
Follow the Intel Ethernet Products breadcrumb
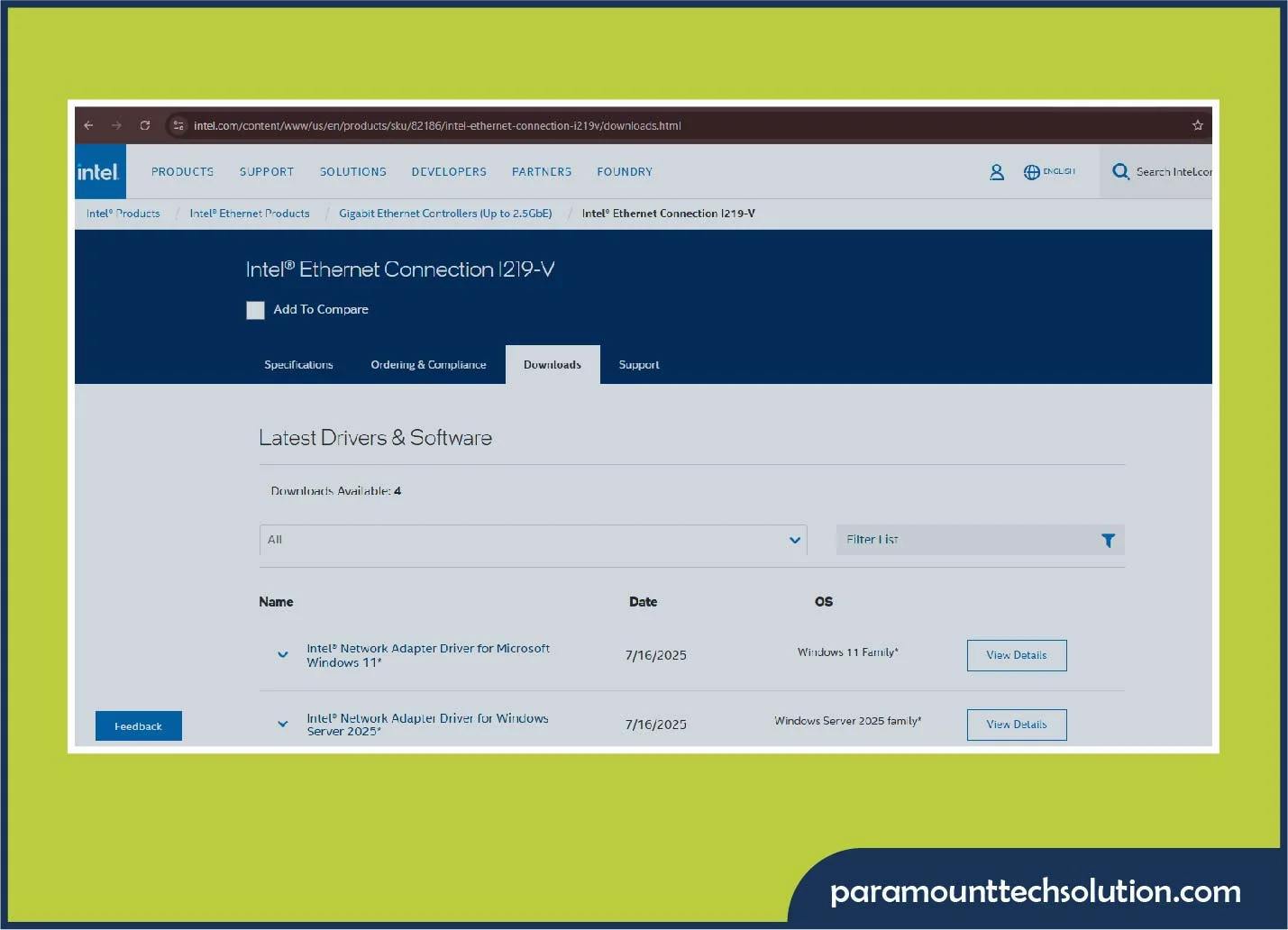tap(250, 214)
